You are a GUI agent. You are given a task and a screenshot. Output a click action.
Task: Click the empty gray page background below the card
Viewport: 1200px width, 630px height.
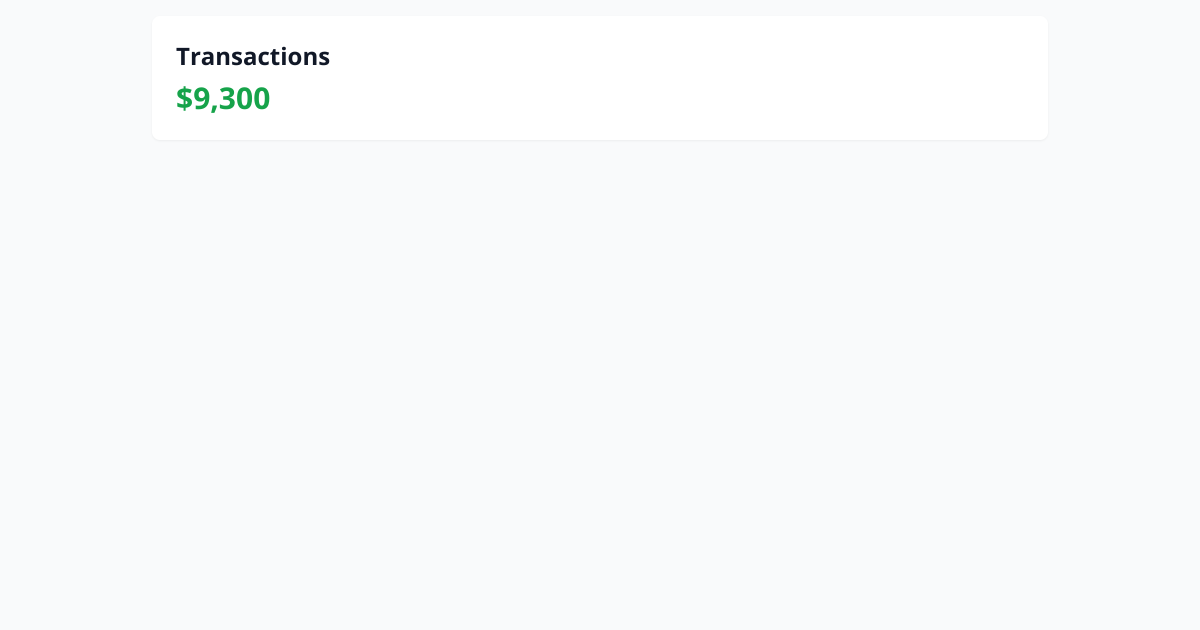tap(600, 385)
